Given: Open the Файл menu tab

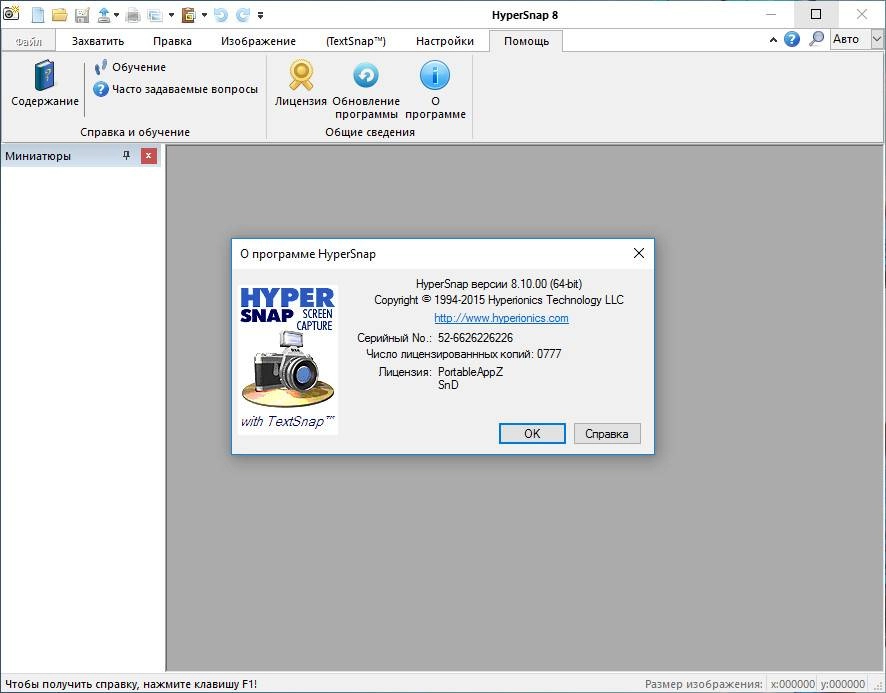Looking at the screenshot, I should (28, 41).
